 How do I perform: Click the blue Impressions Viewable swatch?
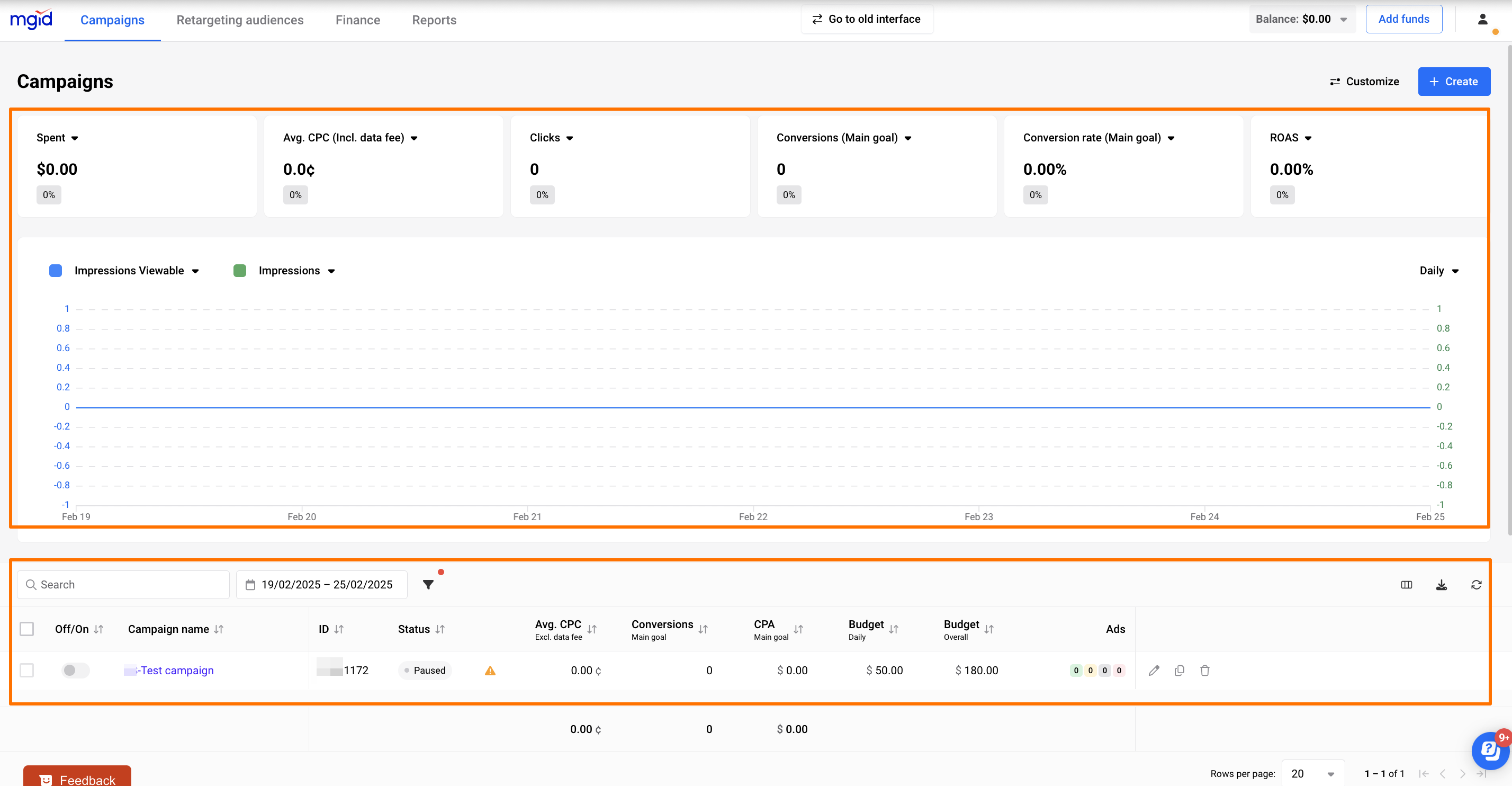coord(56,271)
